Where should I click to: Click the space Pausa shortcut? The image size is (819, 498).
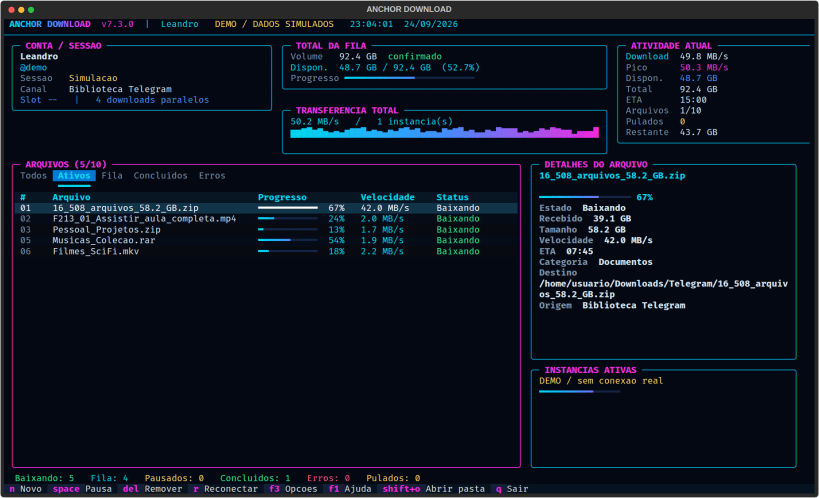click(82, 489)
